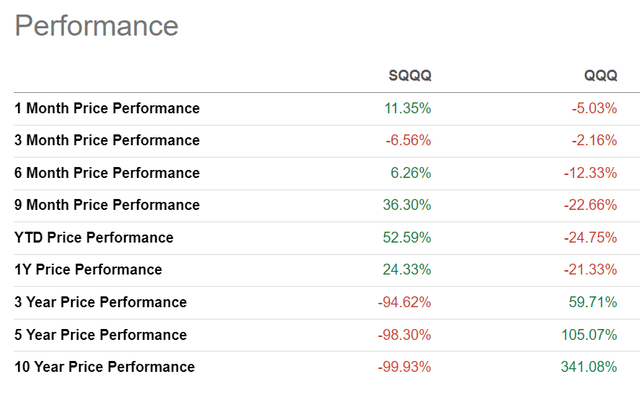Click the 3 Year Price Performance label

[x=100, y=302]
